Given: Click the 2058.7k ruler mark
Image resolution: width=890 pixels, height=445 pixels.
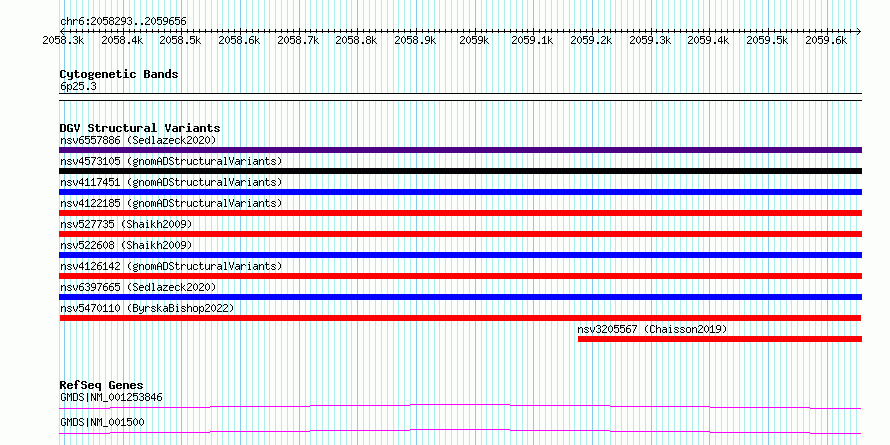Looking at the screenshot, I should point(298,40).
